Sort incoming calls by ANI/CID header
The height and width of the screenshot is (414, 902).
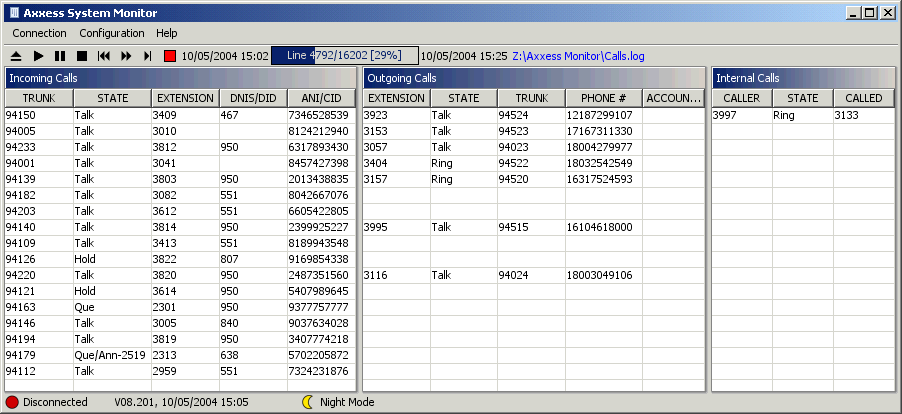coord(321,98)
